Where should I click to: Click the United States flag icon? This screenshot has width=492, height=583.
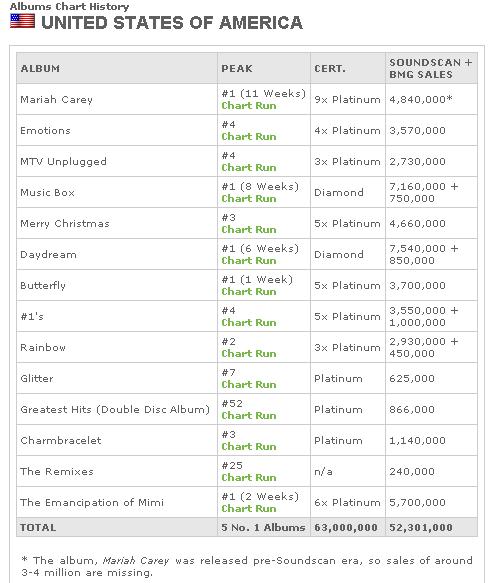point(22,21)
